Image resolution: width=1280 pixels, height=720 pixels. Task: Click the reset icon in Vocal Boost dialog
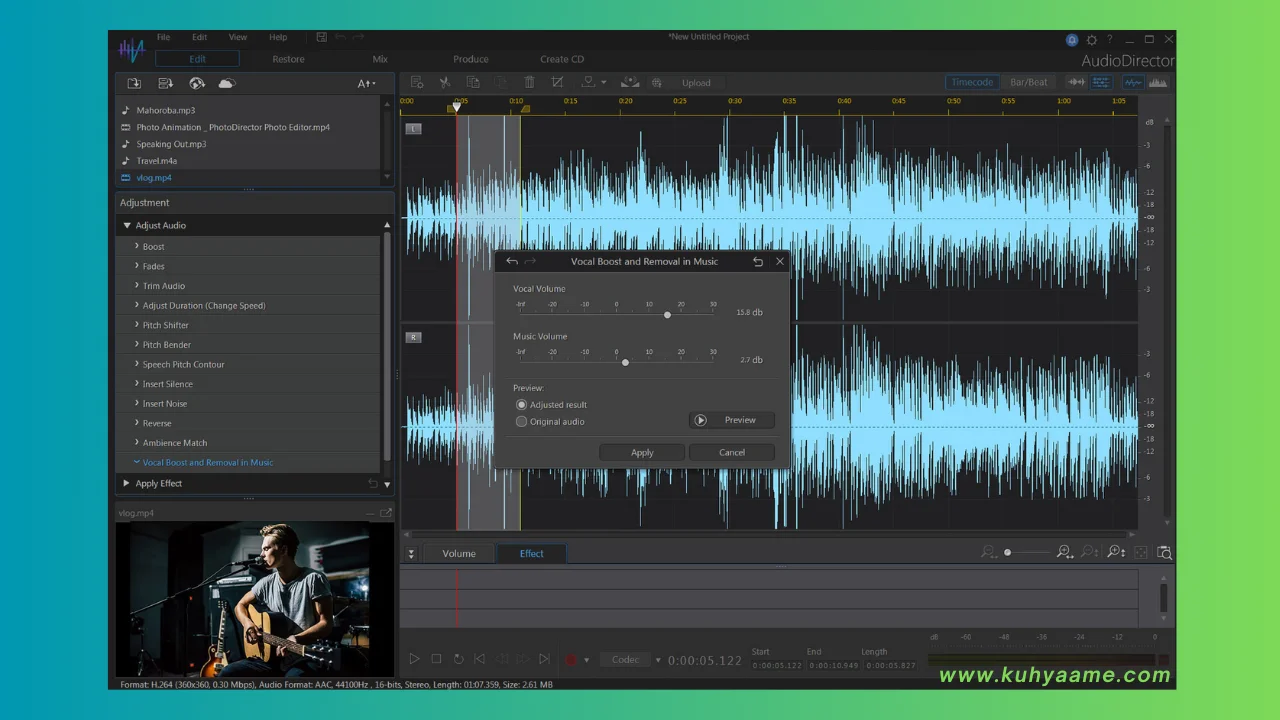(x=758, y=261)
